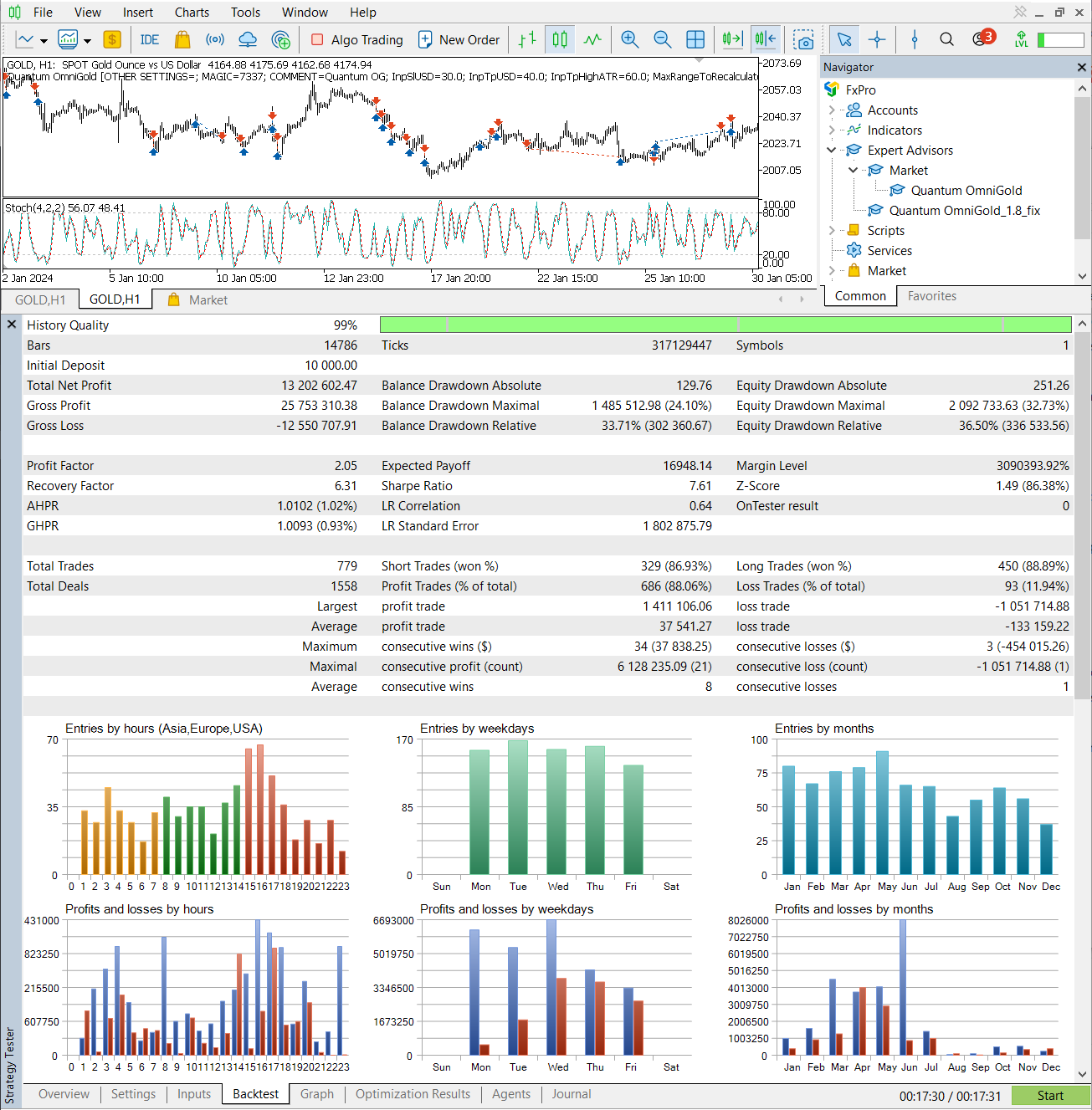
Task: Click the Inputs tab of tester
Action: 194,1094
